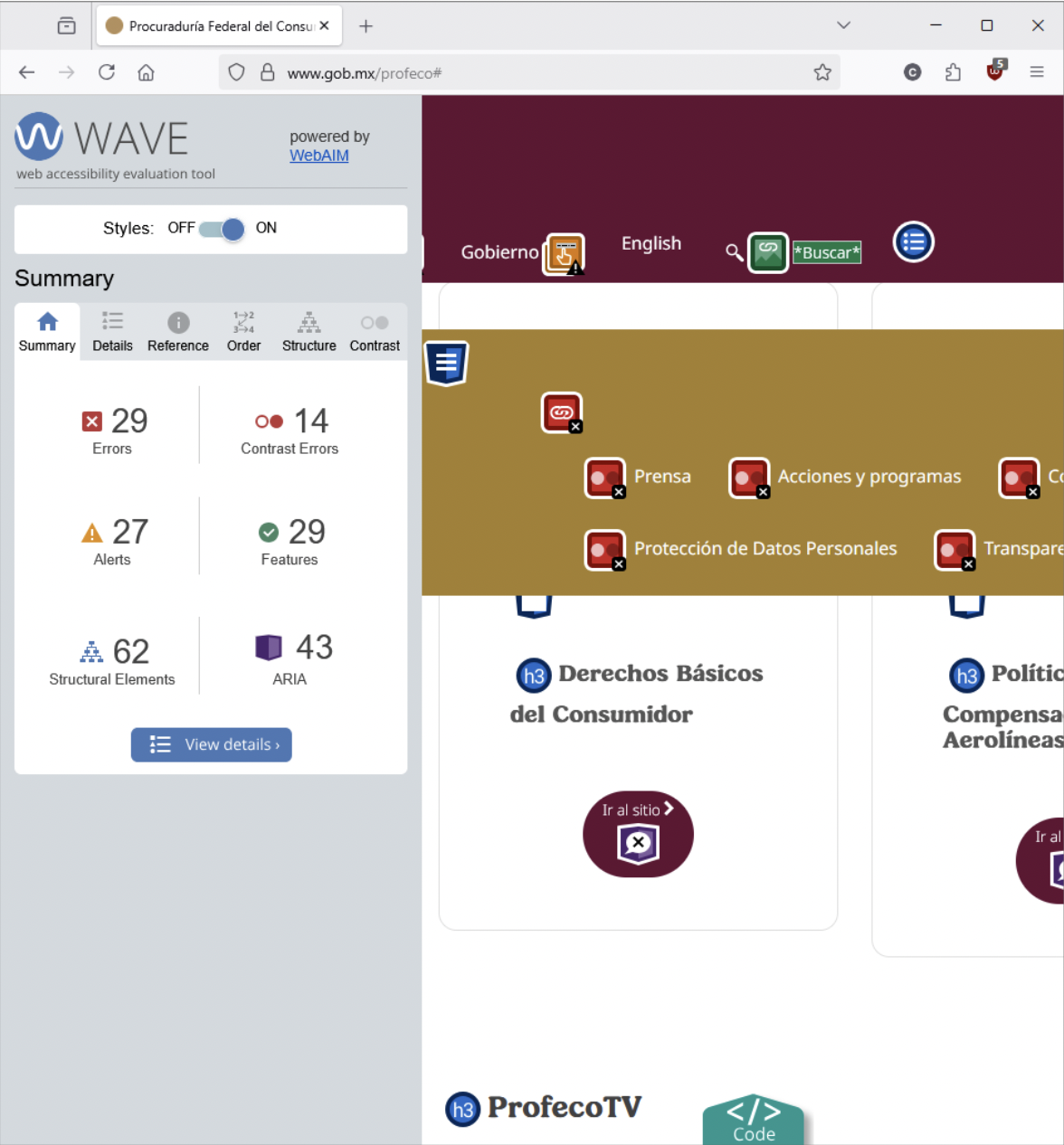The height and width of the screenshot is (1145, 1064).
Task: Click the contrast error icon beside Prensa
Action: point(604,478)
